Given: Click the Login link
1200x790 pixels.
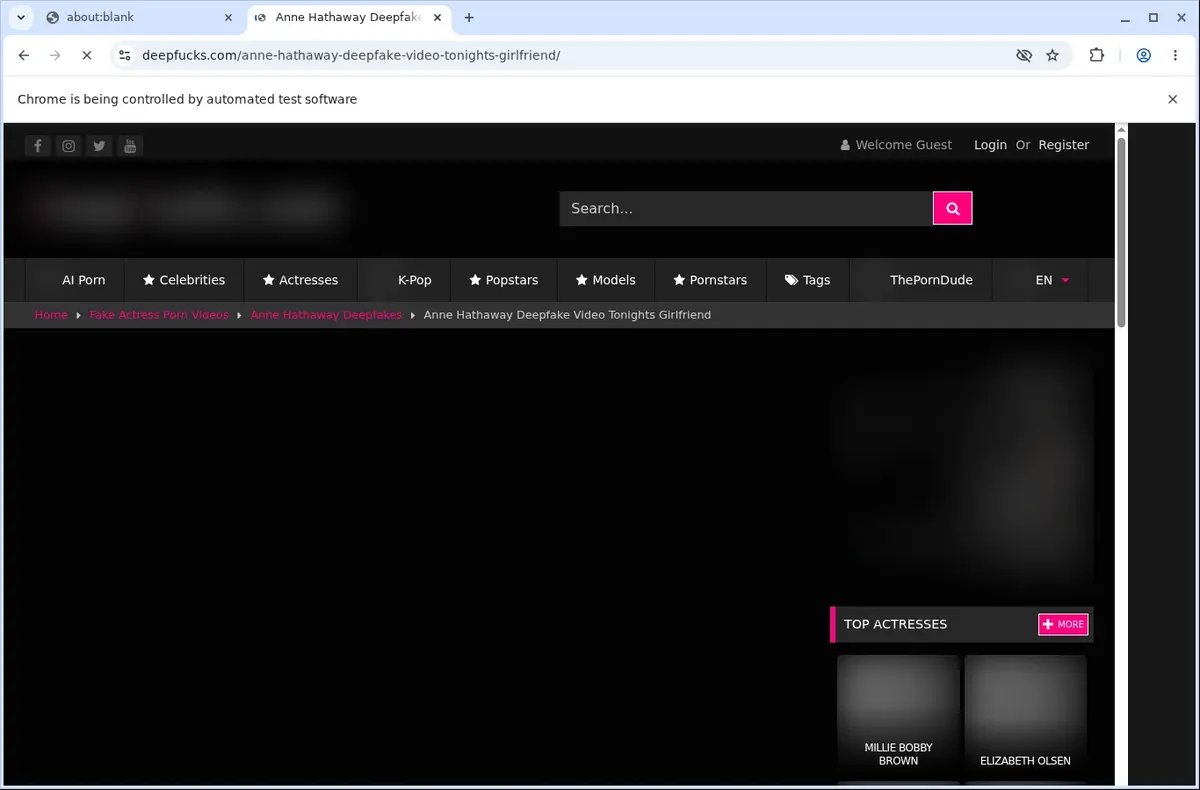Looking at the screenshot, I should point(990,145).
